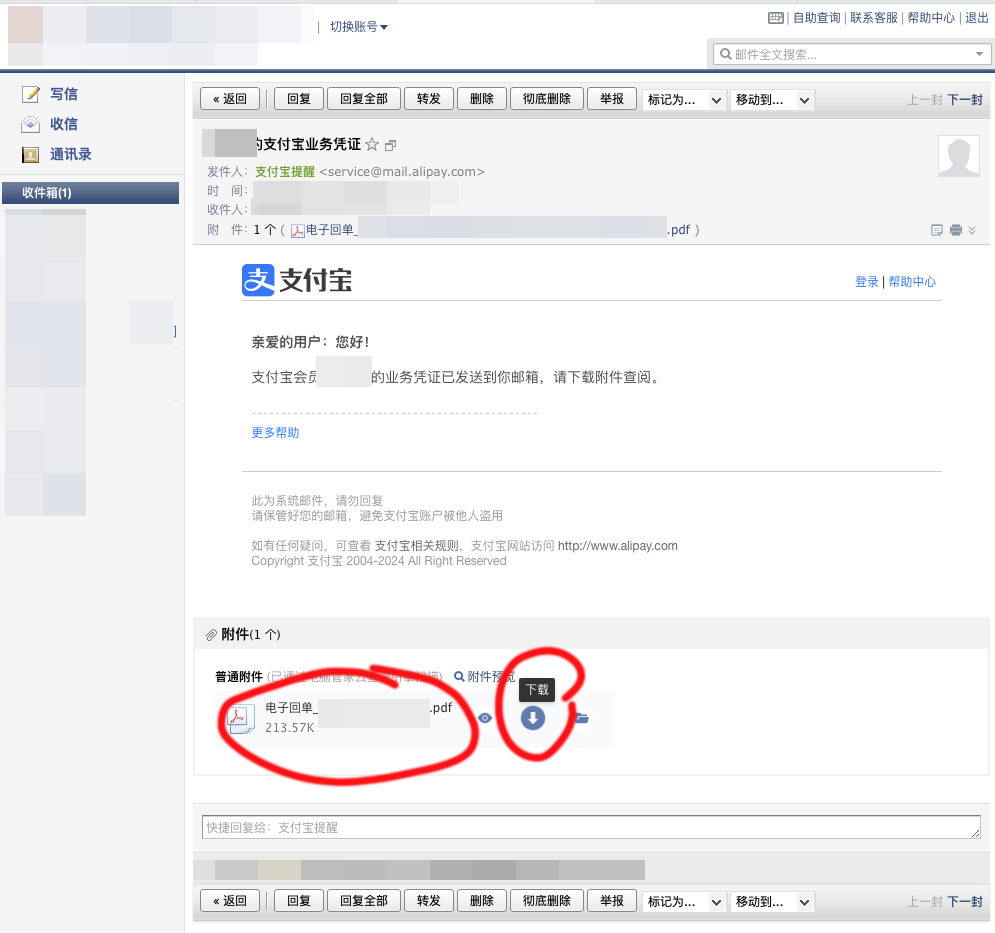
Task: Click the small PDF icon in header attachment line
Action: point(298,230)
